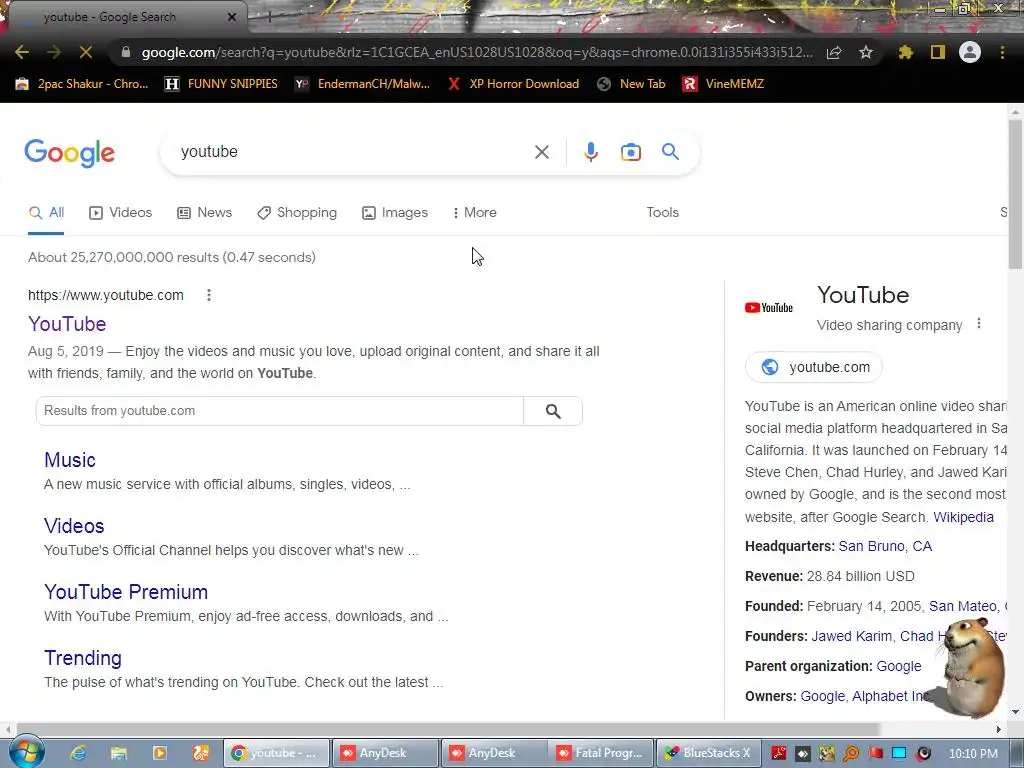Click the youtube.com website chip

click(x=814, y=367)
